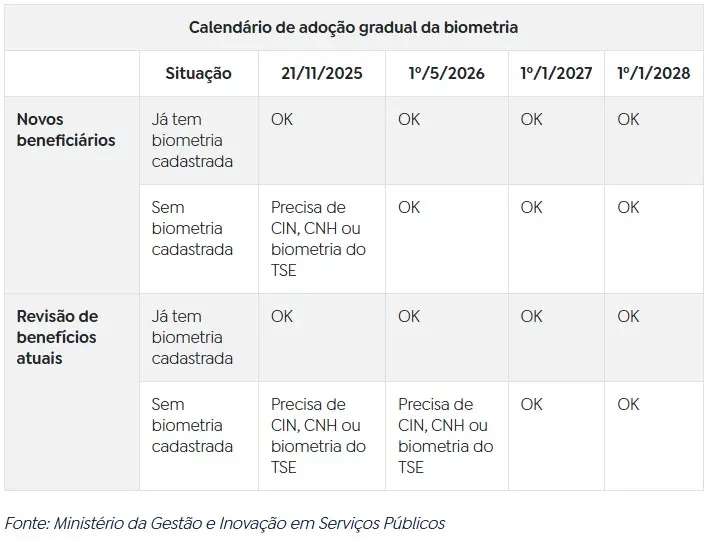Viewport: 711px width, 540px height.
Task: Click "Sem biometria cadastrada" under Novos beneficiários
Action: 192,228
